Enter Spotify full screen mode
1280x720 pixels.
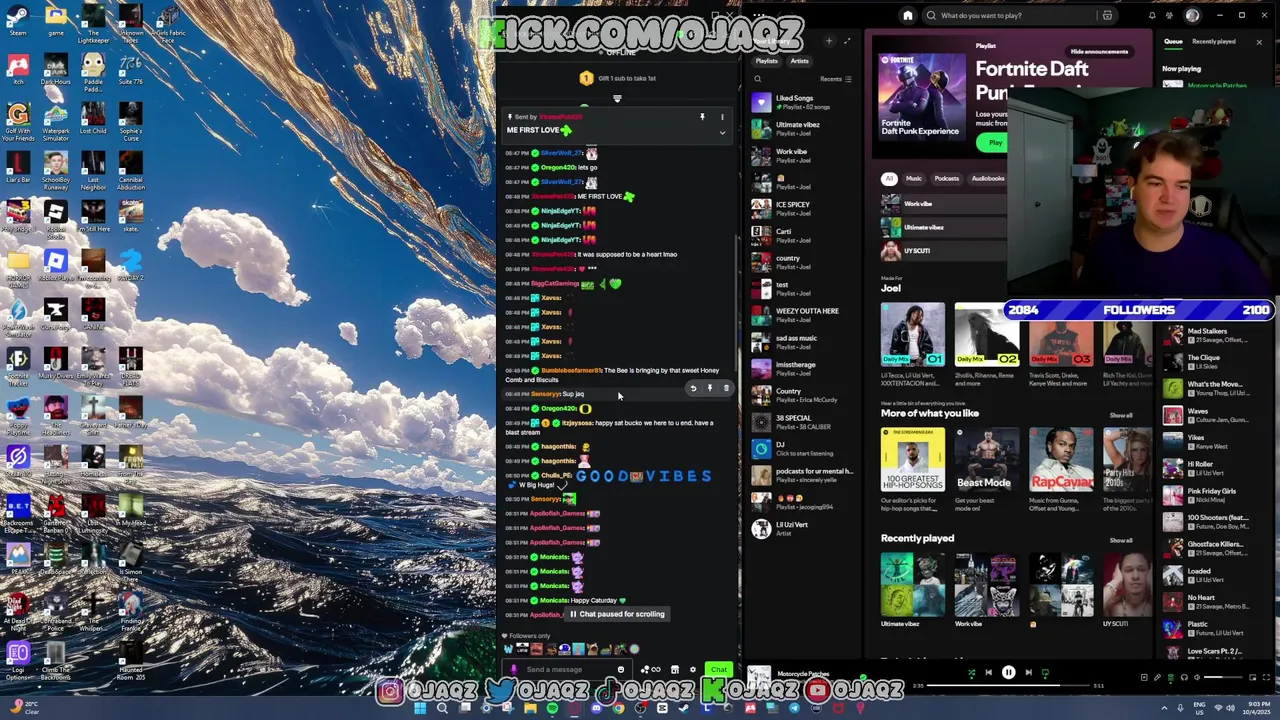point(1266,677)
